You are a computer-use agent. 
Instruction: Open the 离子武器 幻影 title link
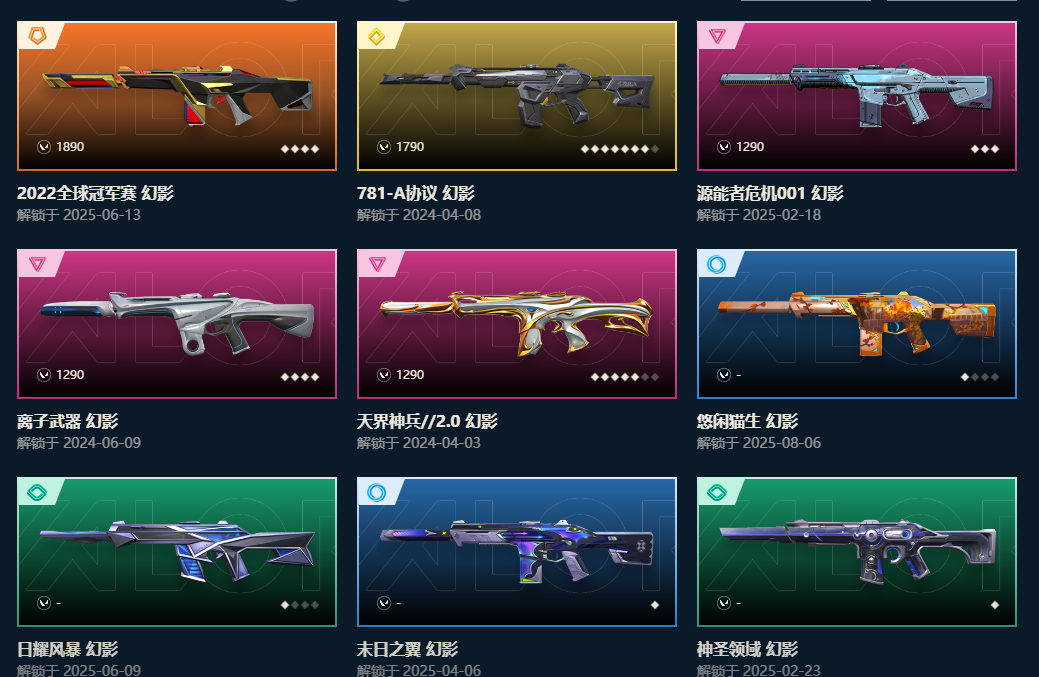point(68,421)
